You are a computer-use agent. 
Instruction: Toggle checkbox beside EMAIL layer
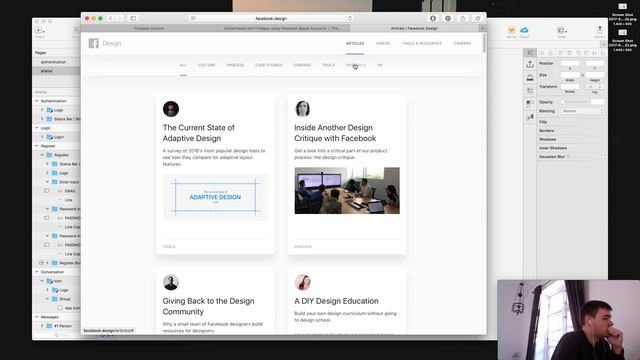tap(47, 191)
